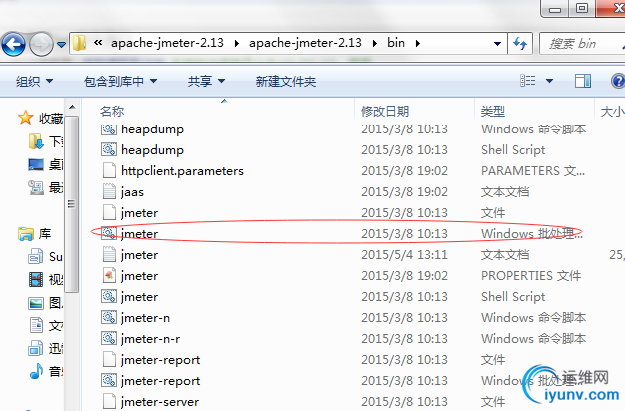Click the PARAMETERS type cell
The image size is (625, 411).
(533, 171)
